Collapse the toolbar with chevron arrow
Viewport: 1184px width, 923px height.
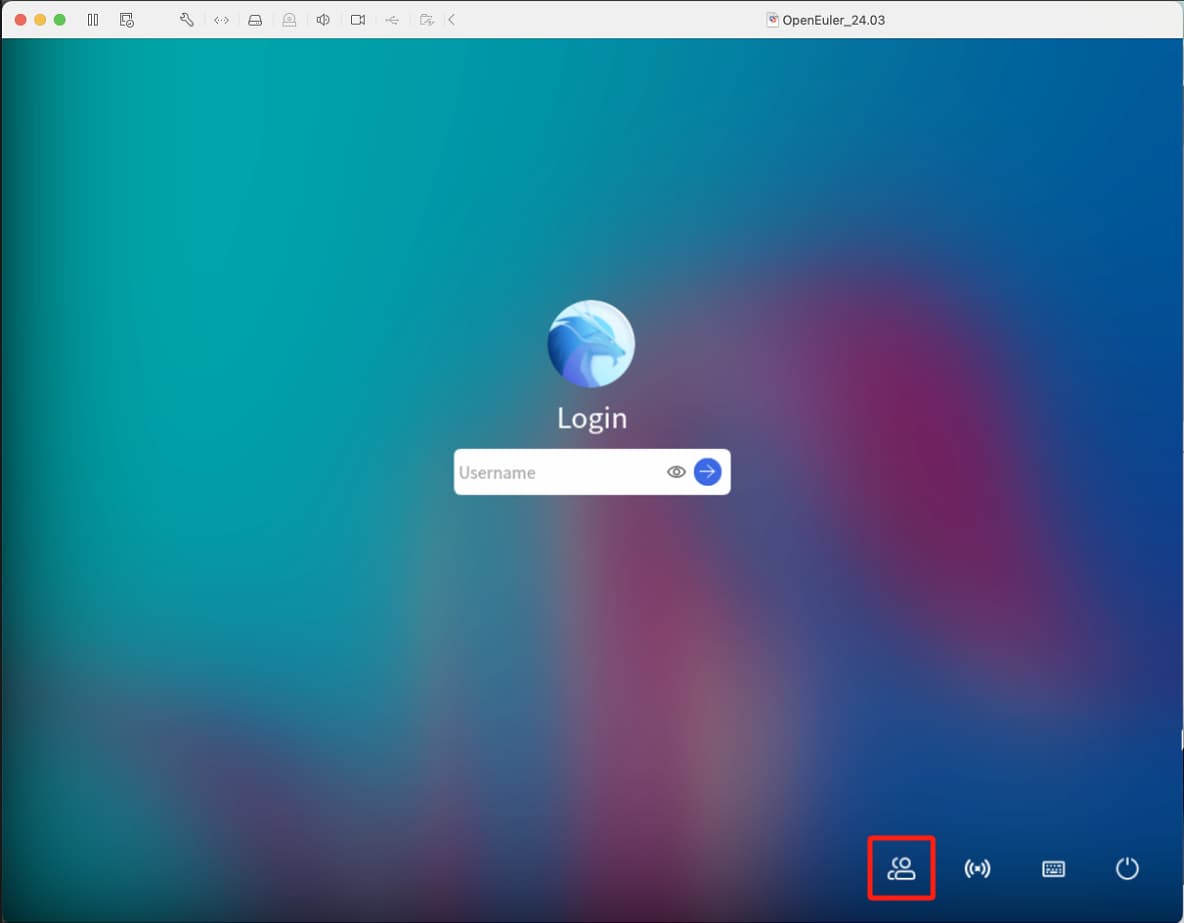[452, 19]
